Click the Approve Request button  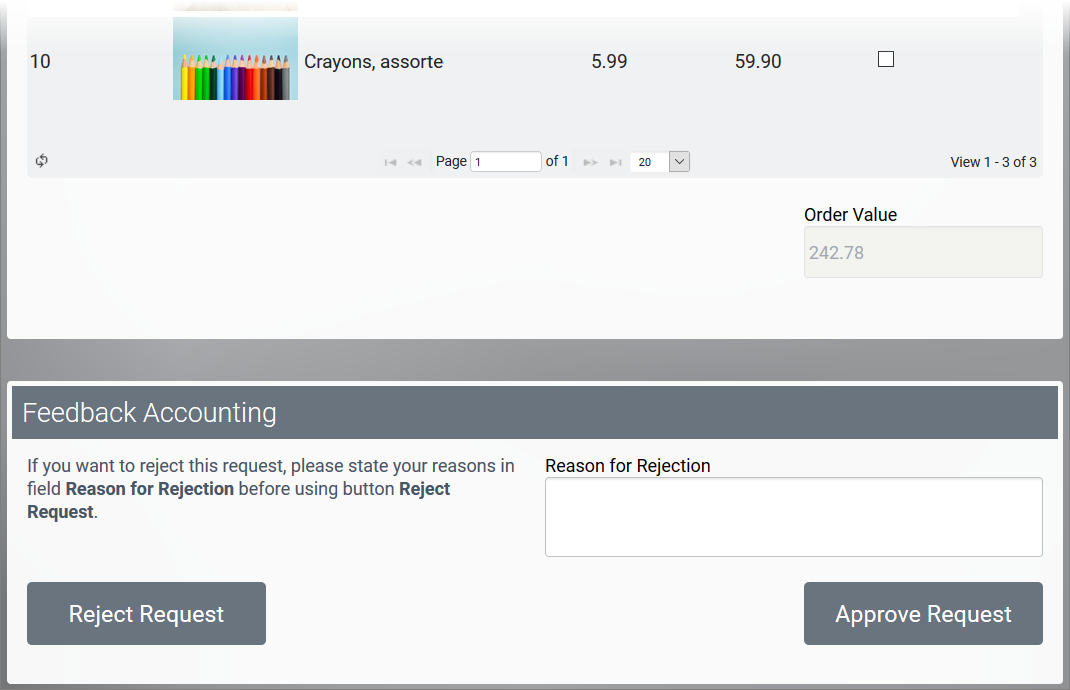923,614
